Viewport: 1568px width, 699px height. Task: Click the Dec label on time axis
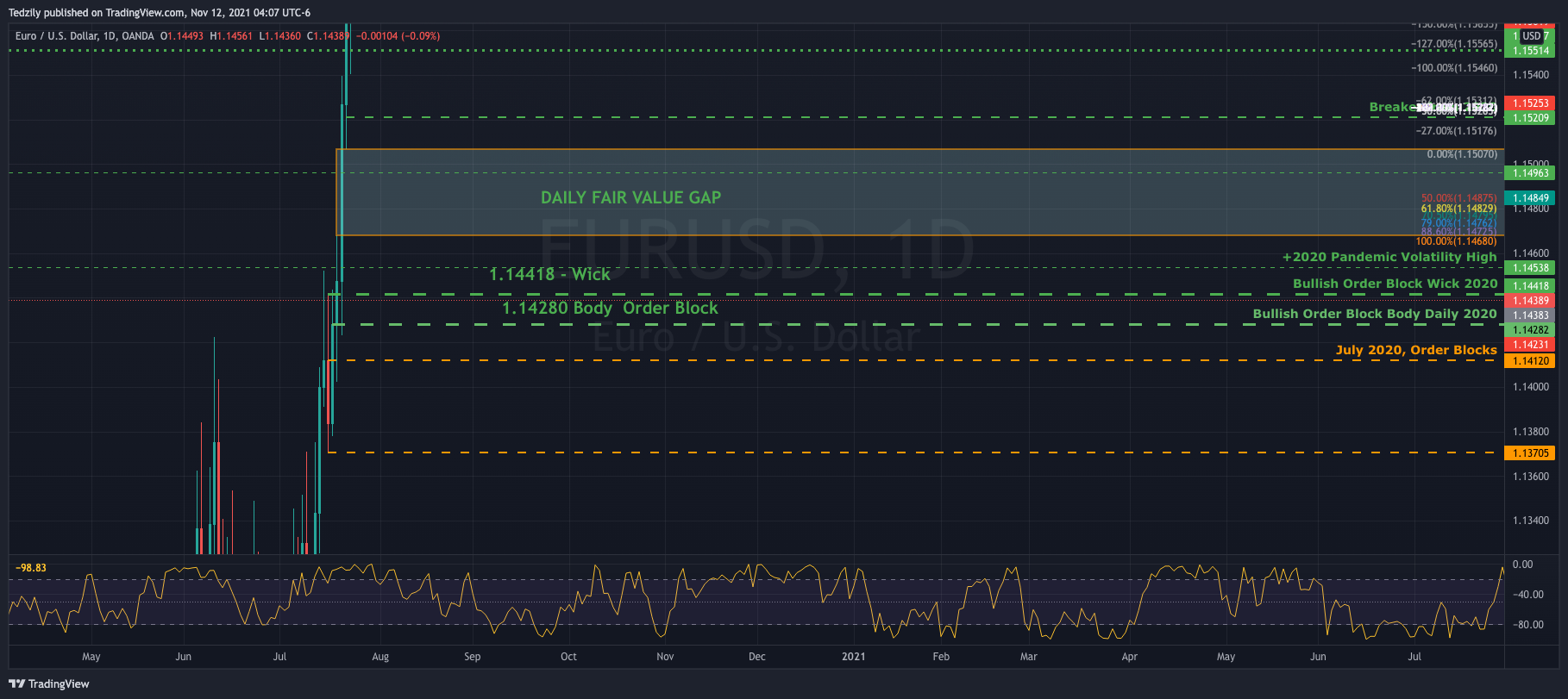pyautogui.click(x=757, y=657)
